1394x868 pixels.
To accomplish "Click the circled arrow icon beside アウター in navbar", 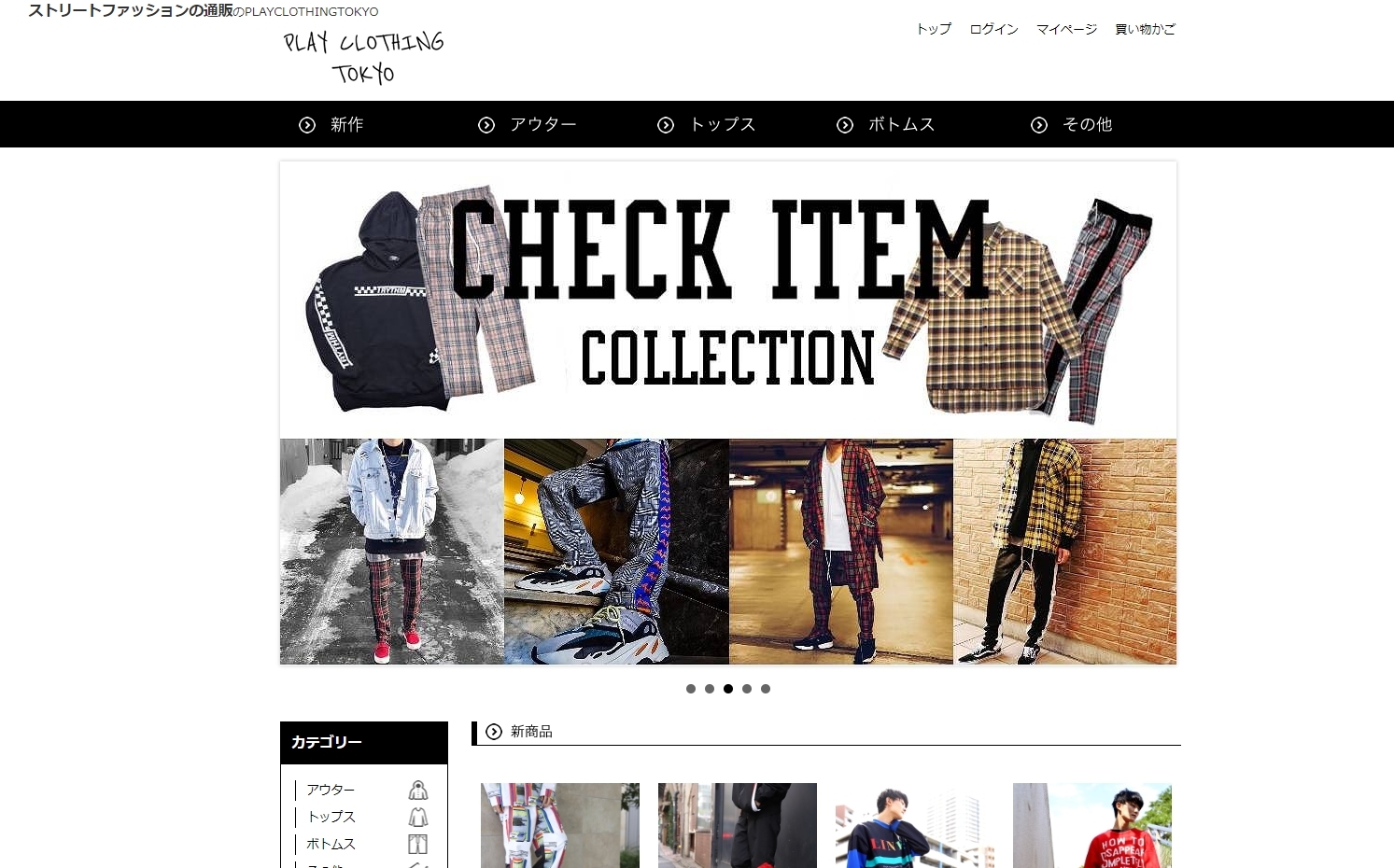I will coord(486,125).
